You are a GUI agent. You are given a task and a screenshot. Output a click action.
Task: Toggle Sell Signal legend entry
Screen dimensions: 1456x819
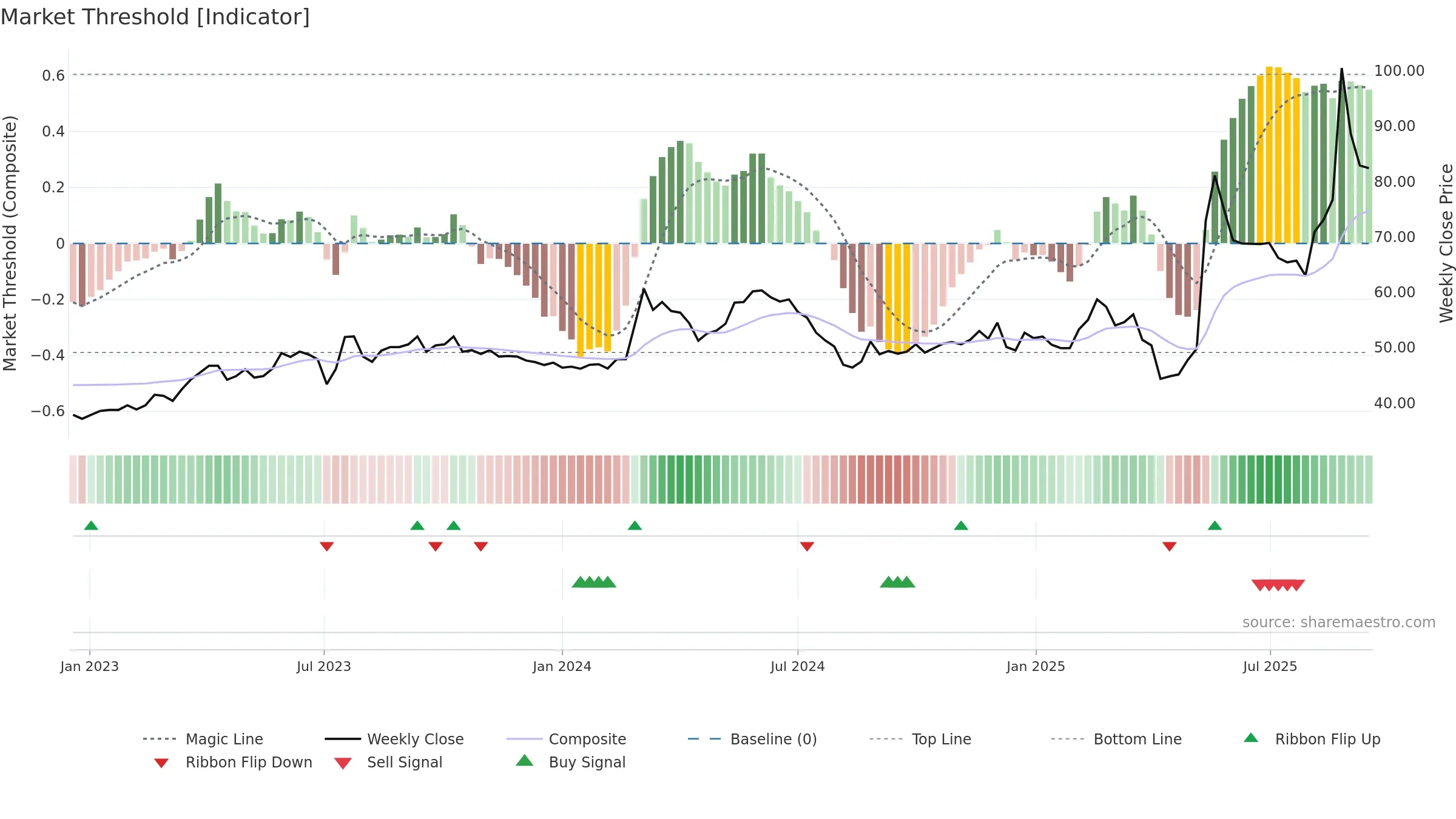[x=388, y=762]
